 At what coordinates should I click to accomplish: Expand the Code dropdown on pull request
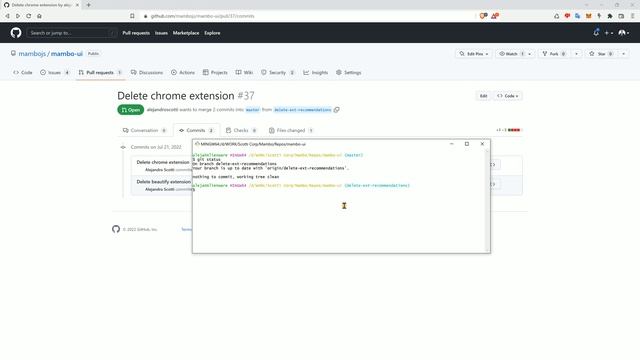coord(508,96)
